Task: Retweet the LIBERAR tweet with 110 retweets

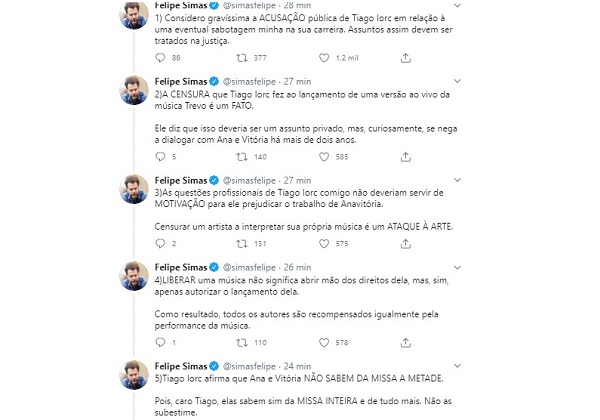Action: (x=241, y=342)
